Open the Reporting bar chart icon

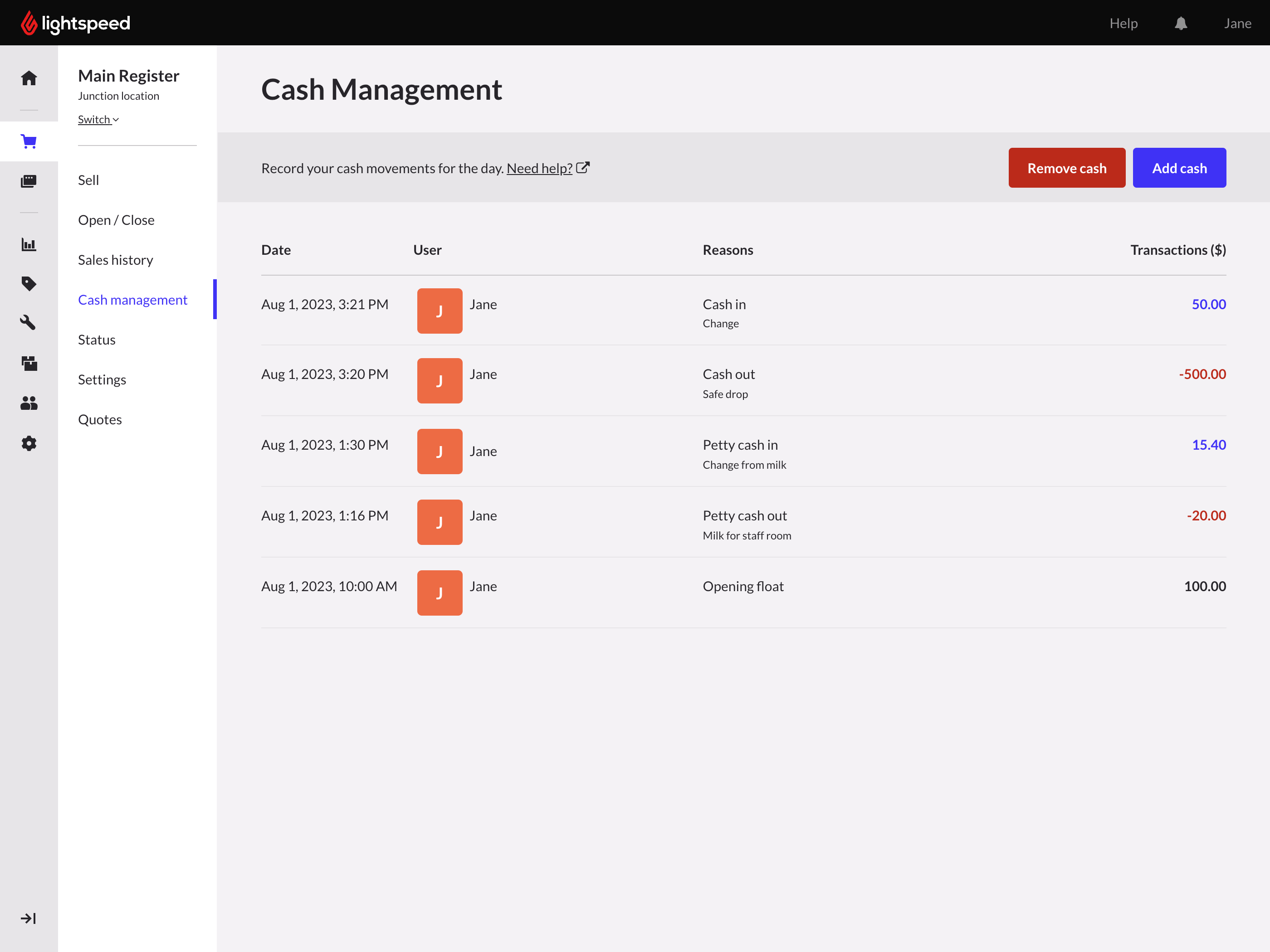[29, 244]
